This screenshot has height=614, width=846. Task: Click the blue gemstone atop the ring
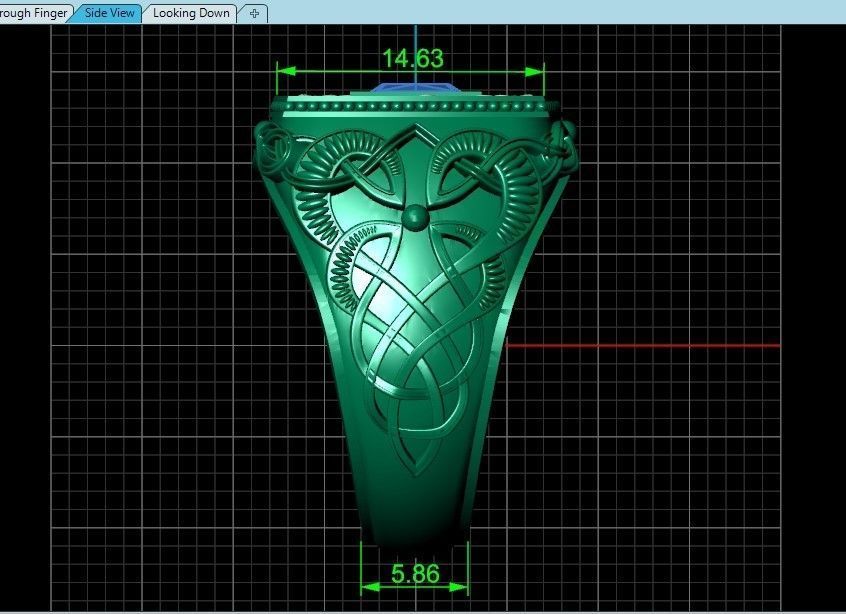[415, 87]
